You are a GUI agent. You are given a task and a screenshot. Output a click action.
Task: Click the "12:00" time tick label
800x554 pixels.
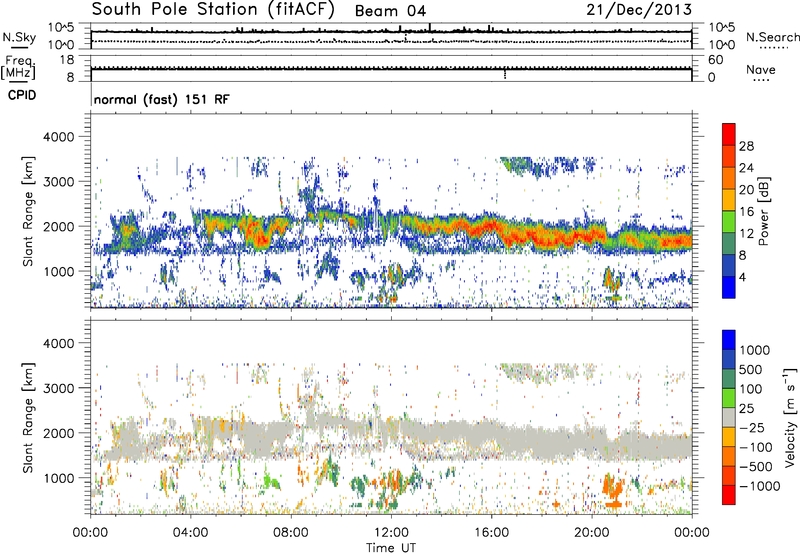coord(391,533)
